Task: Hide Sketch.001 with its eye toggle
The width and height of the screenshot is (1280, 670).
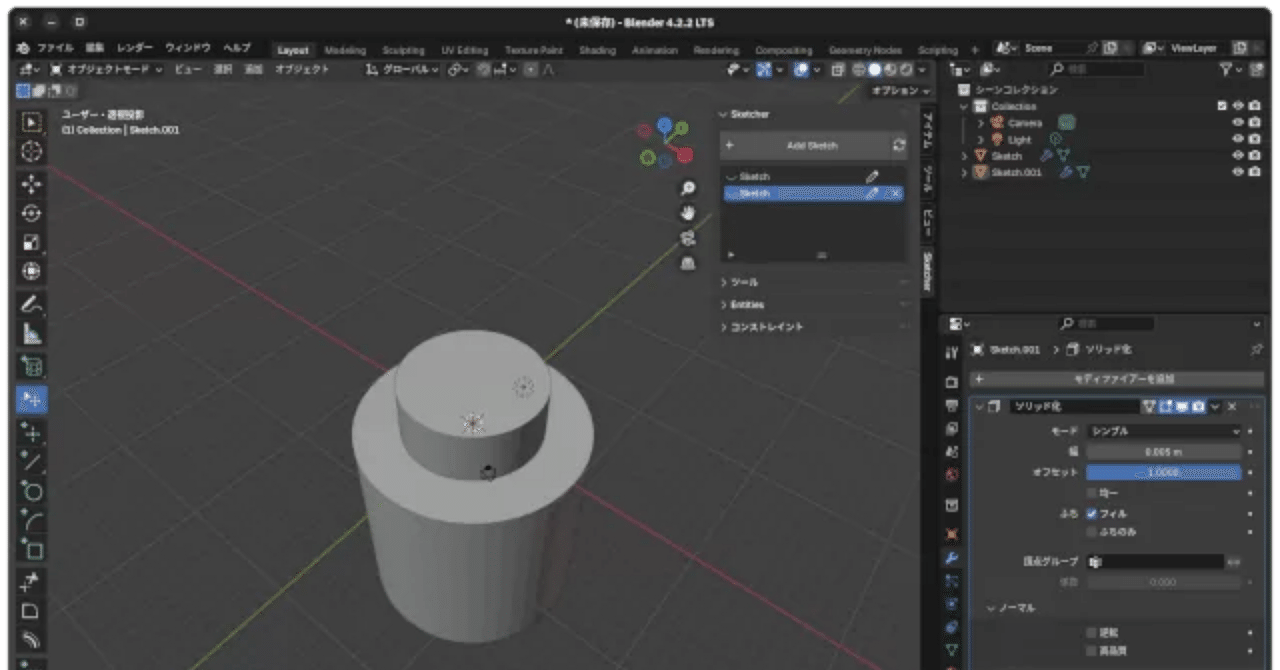Action: (x=1237, y=172)
